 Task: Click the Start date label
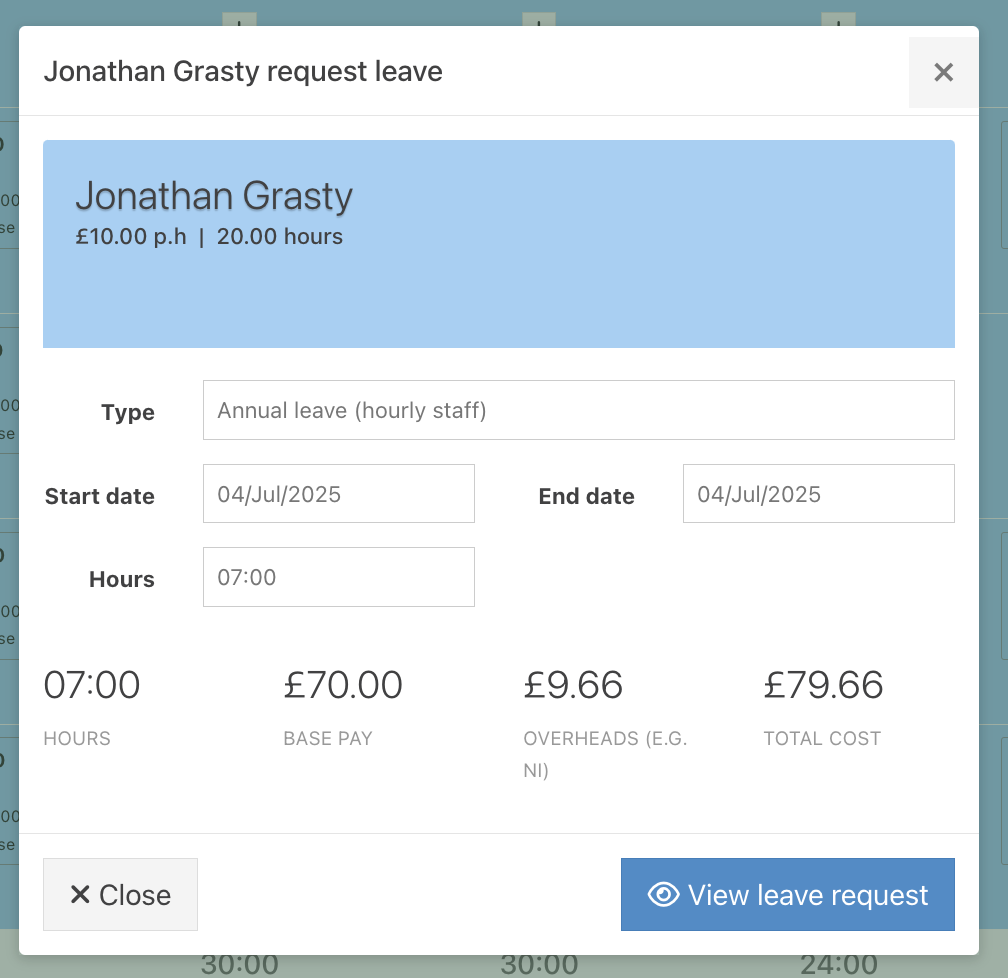coord(100,496)
